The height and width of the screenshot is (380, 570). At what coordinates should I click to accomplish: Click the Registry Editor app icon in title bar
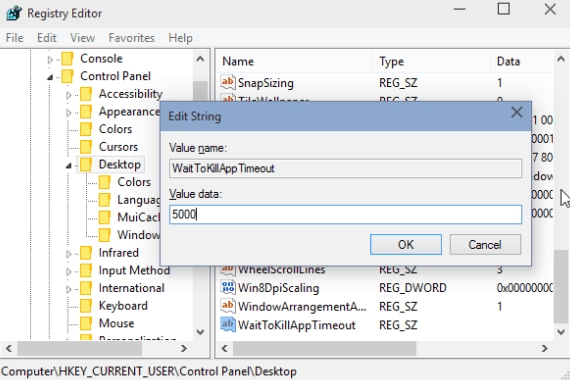pos(14,13)
